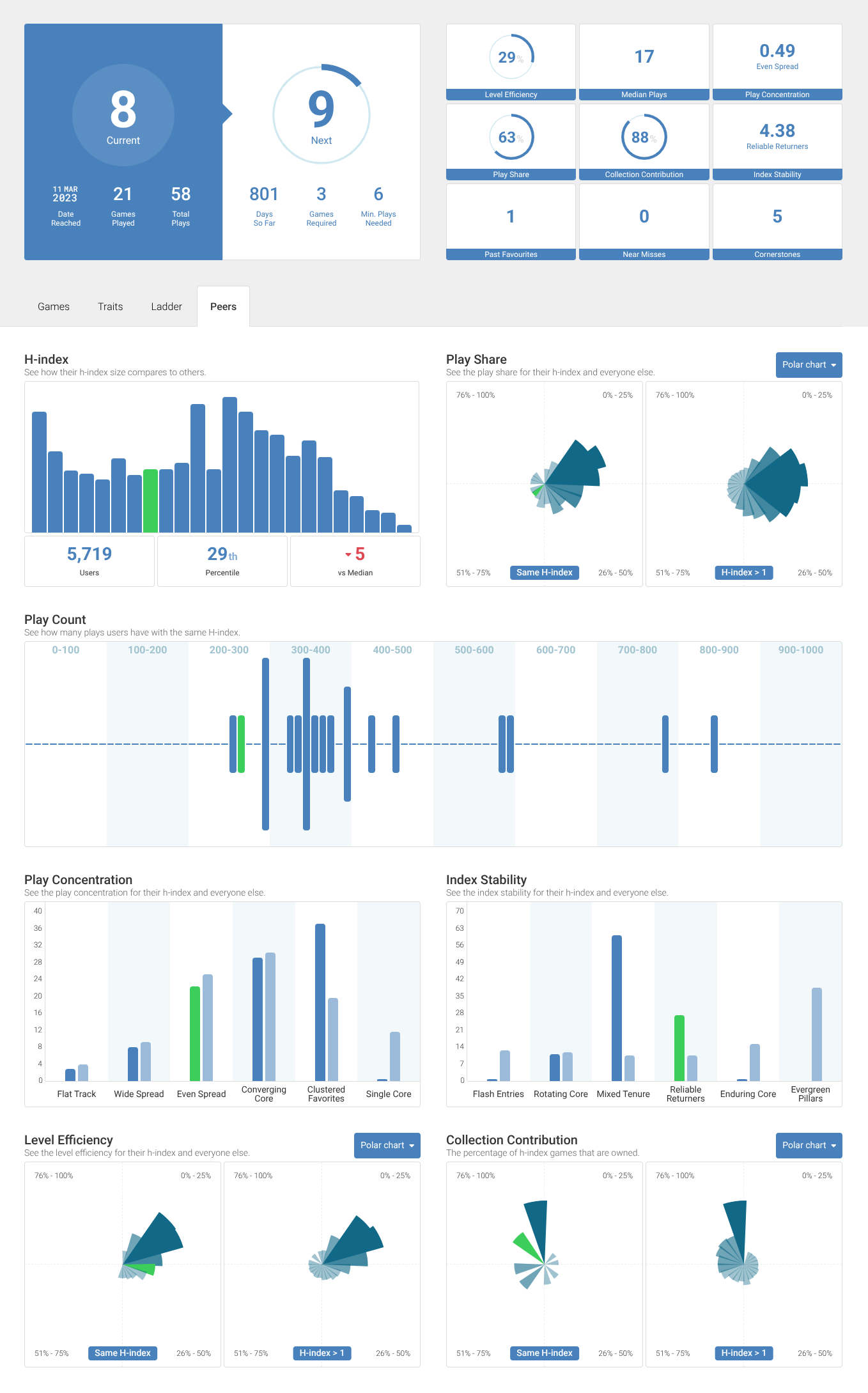Click the 58 Total Plays value

point(181,194)
